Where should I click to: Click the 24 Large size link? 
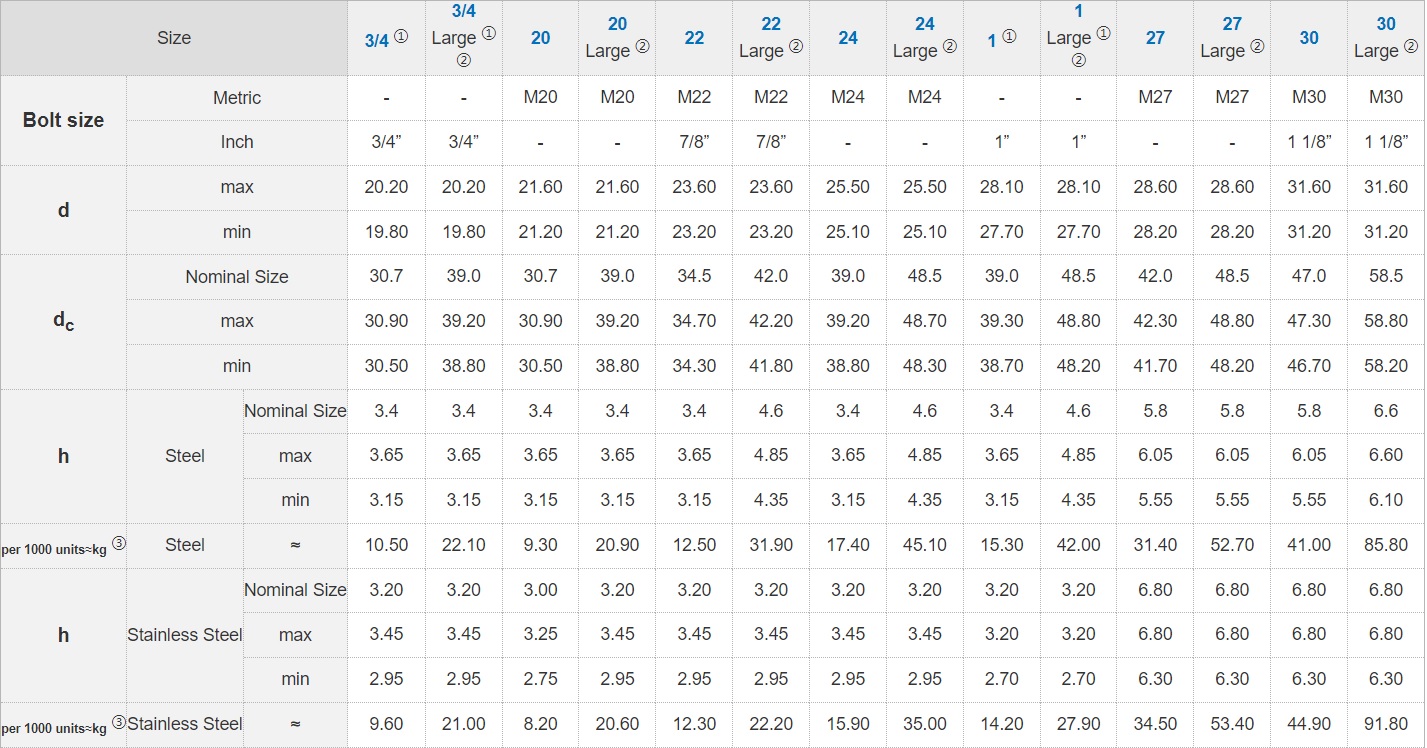[925, 24]
